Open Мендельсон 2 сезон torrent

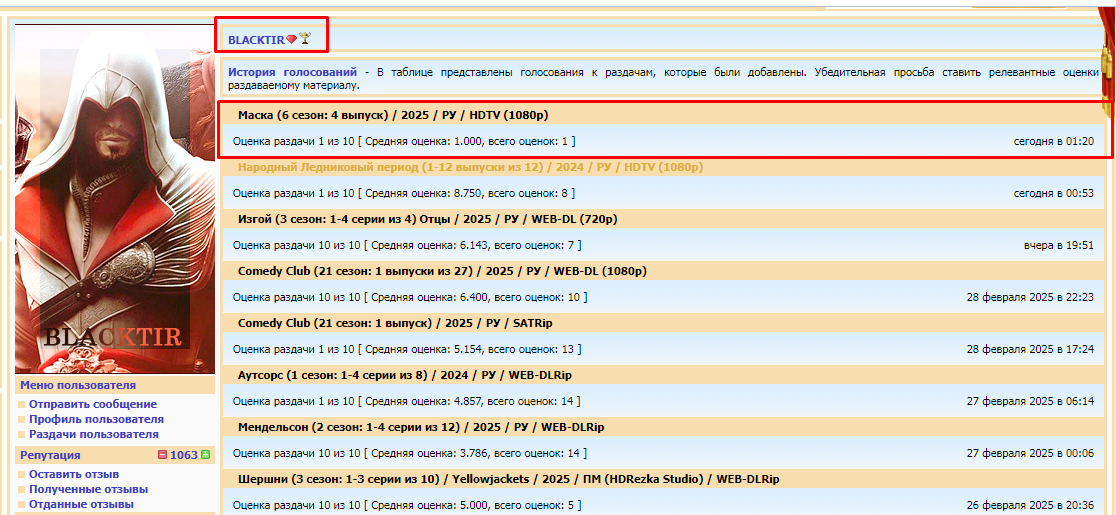421,427
